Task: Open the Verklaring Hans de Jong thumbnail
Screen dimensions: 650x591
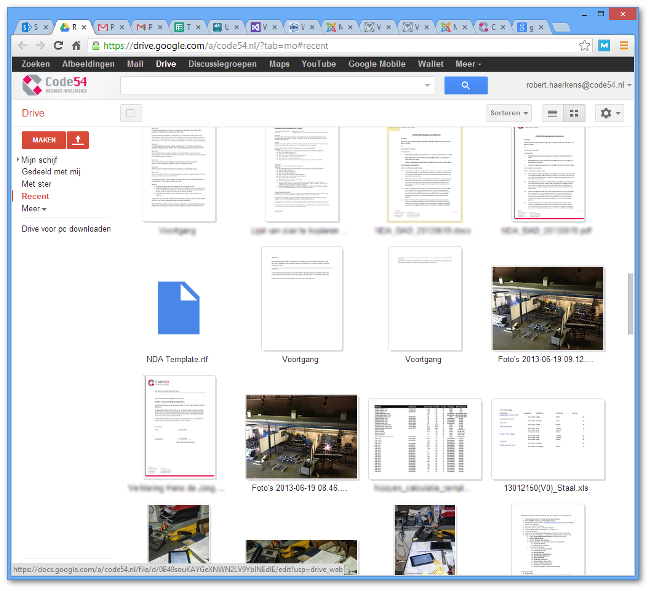Action: tap(179, 426)
